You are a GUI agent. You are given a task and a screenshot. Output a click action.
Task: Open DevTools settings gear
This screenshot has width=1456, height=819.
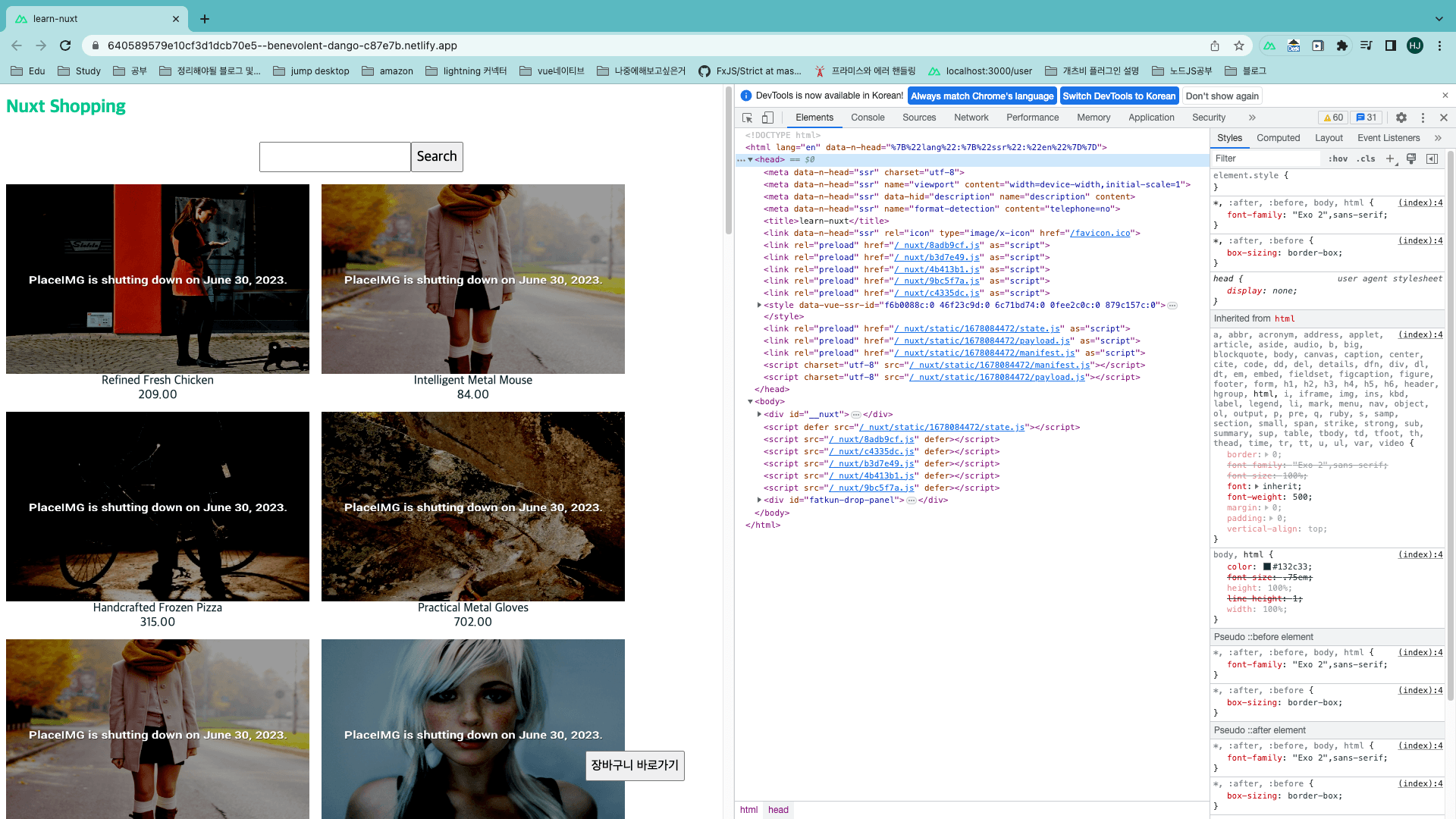[x=1401, y=118]
